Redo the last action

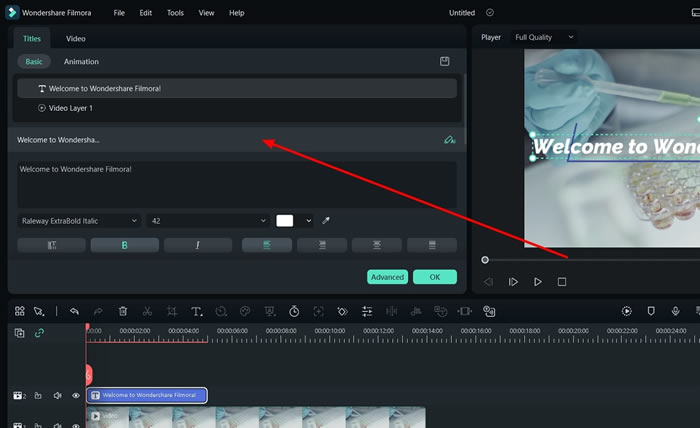click(98, 311)
